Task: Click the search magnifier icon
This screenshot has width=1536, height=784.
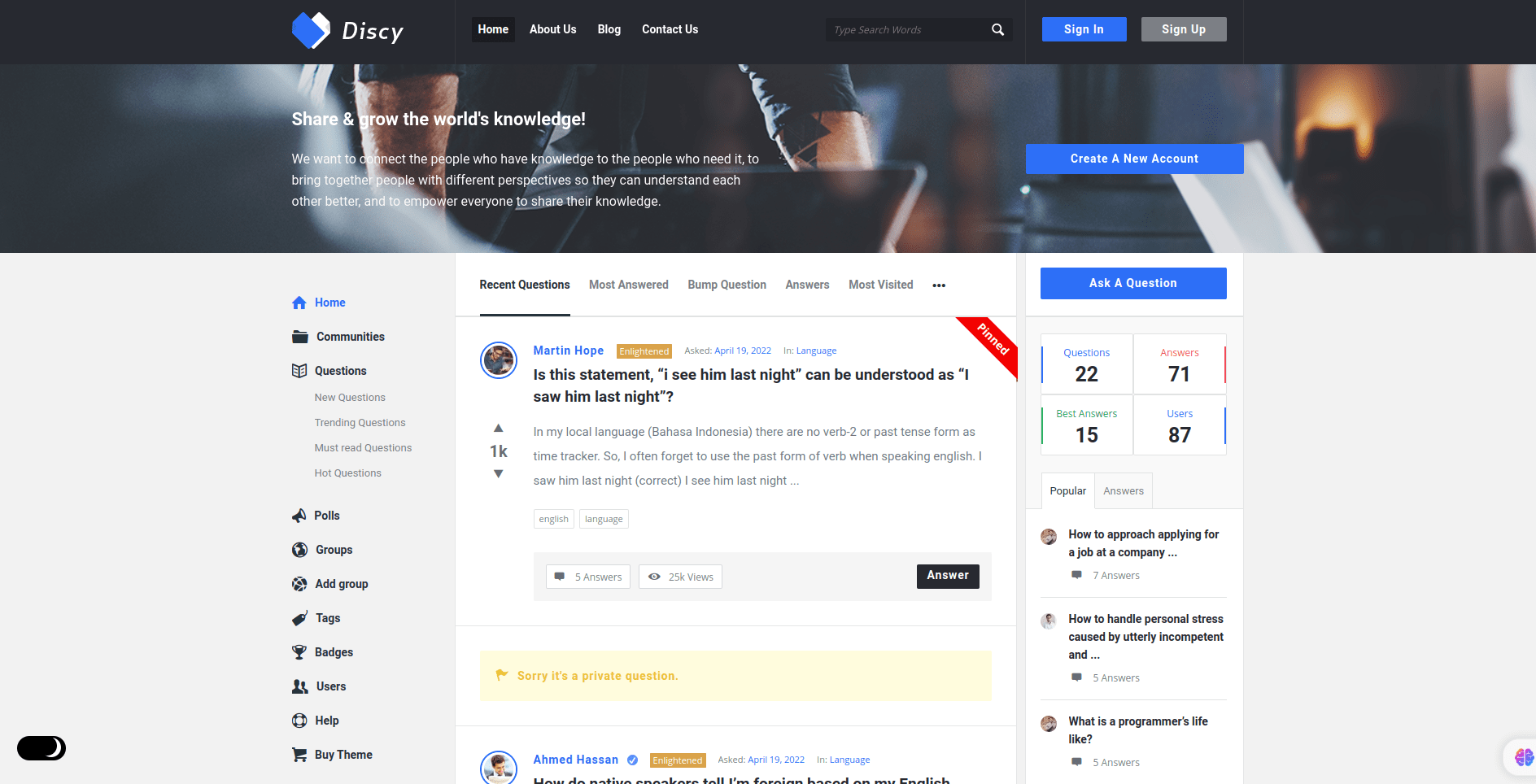Action: point(997,29)
